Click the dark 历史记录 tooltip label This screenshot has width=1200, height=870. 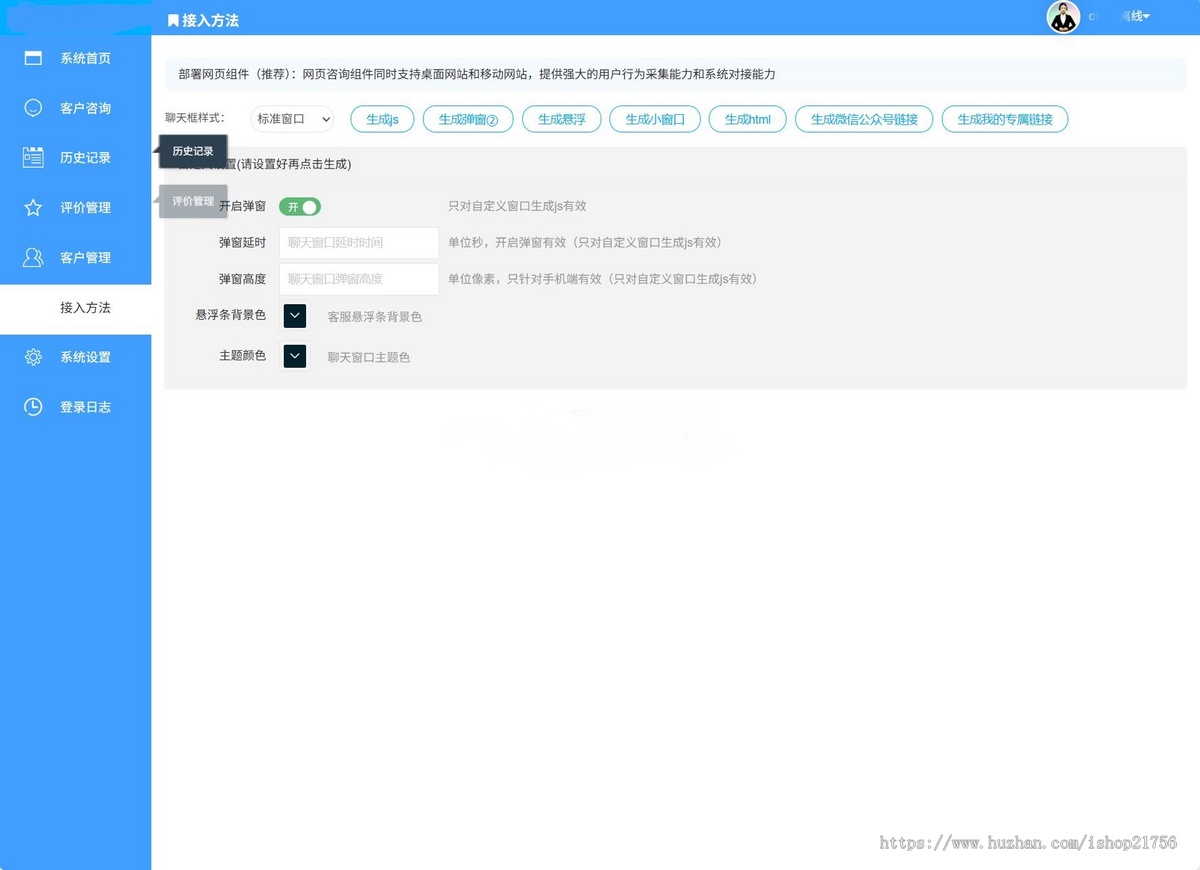pos(193,151)
